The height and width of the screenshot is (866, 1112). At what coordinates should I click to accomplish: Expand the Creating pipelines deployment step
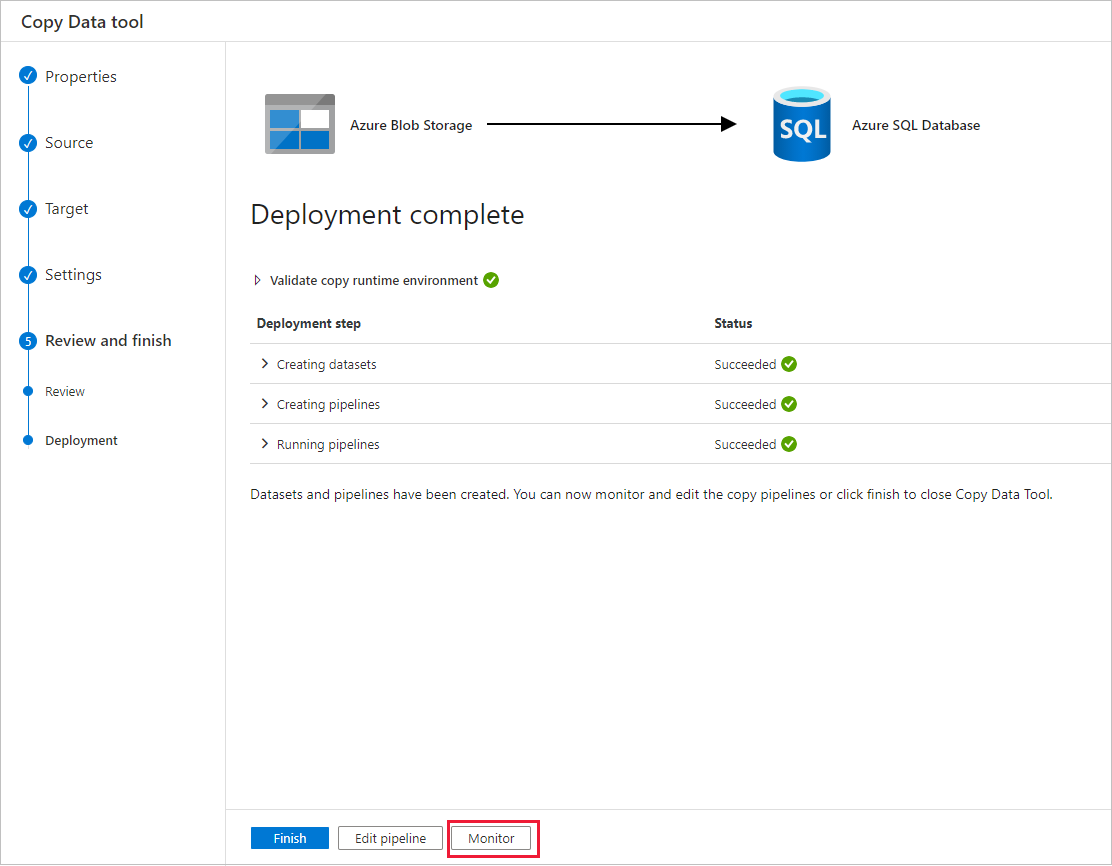point(264,404)
